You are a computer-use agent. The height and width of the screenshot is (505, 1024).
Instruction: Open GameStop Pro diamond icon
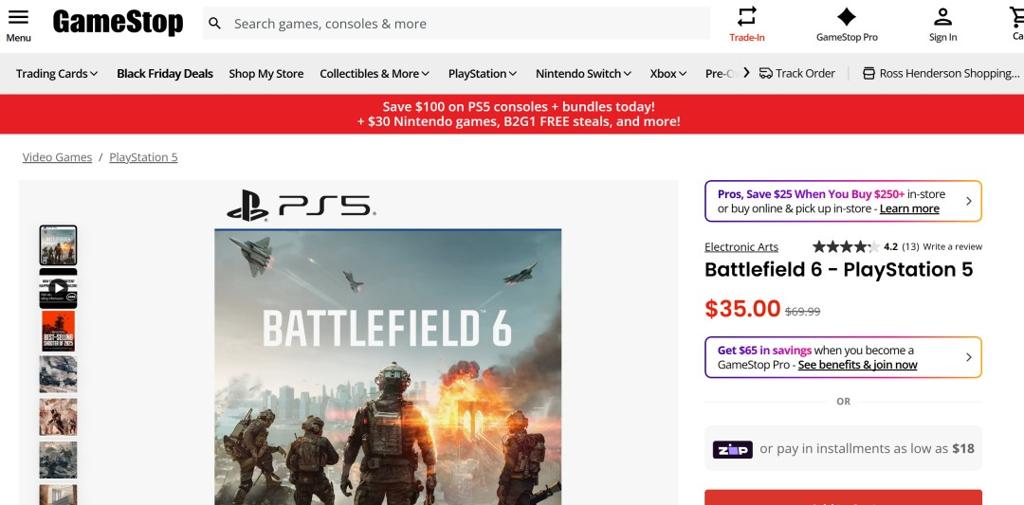(846, 16)
